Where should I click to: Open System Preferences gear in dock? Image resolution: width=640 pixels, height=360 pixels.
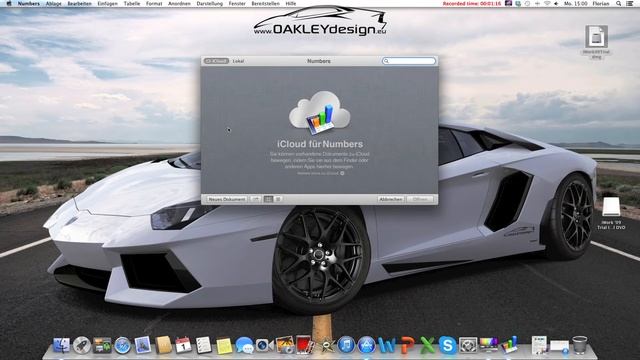point(468,345)
